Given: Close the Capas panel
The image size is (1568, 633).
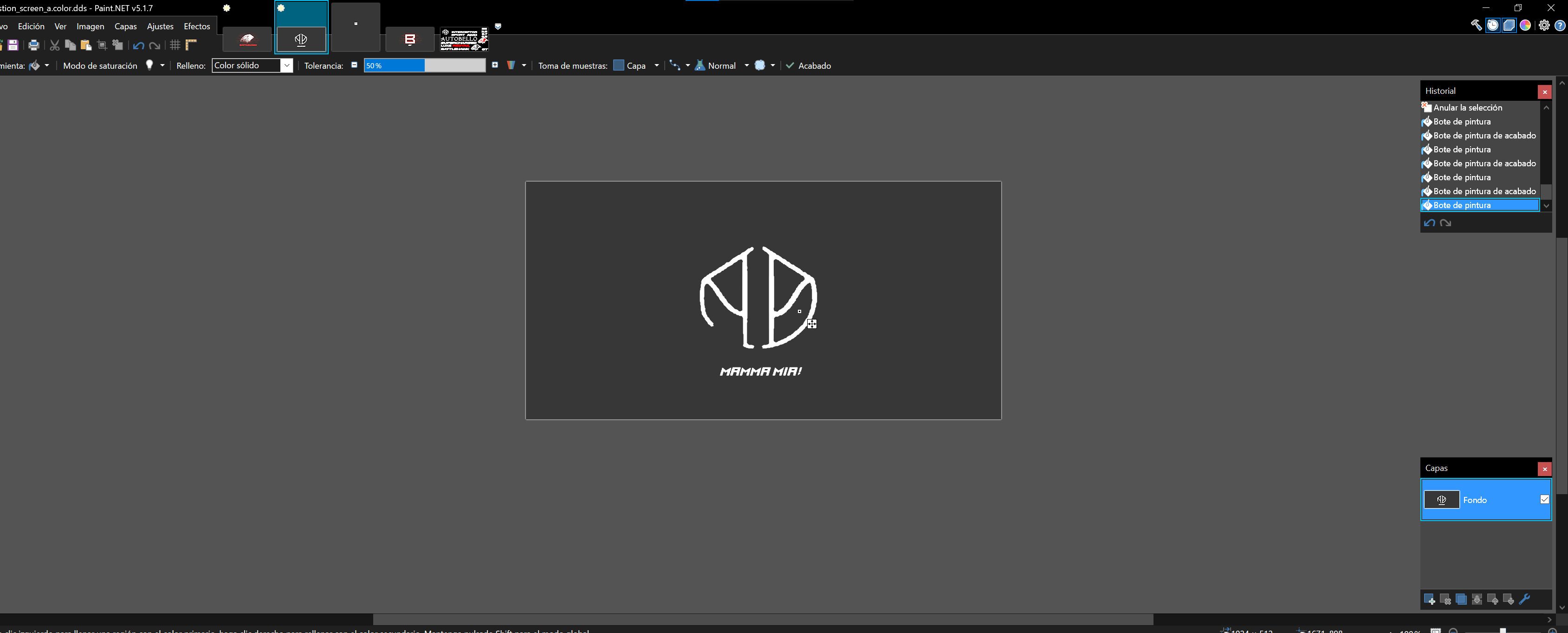Looking at the screenshot, I should 1545,469.
